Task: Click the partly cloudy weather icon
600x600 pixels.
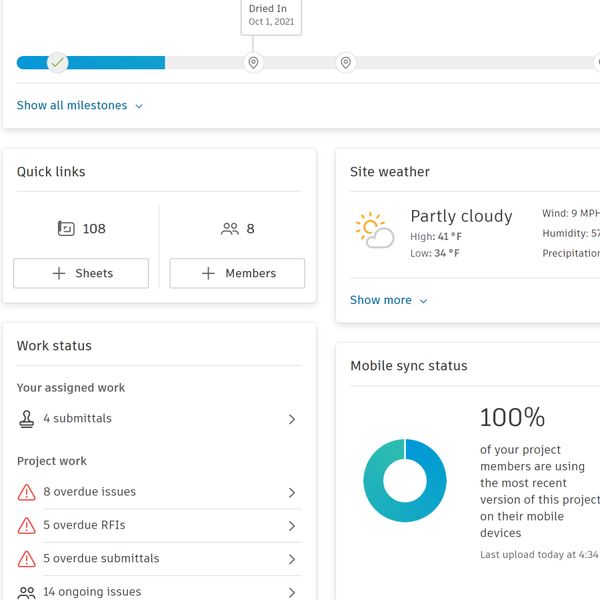Action: pos(374,230)
